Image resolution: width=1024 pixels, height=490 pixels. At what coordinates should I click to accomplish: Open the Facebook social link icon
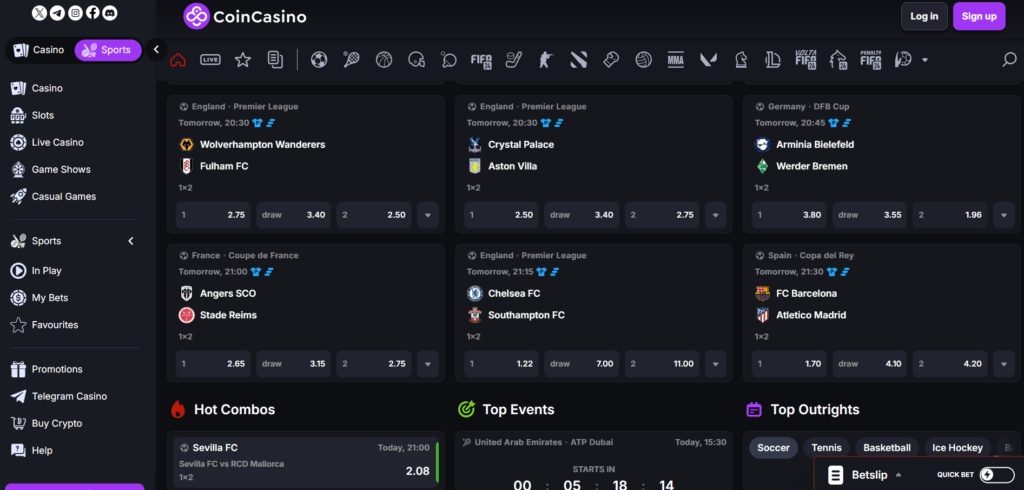pyautogui.click(x=93, y=12)
